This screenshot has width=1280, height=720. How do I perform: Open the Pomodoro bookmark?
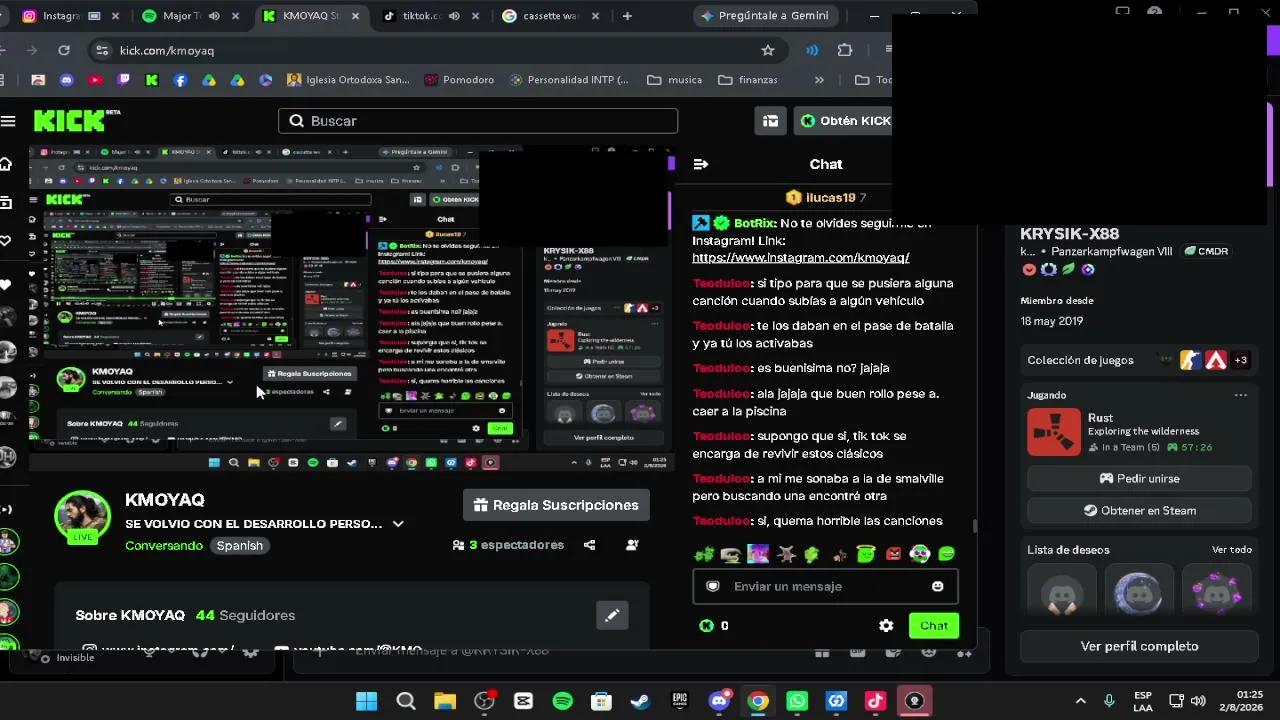coord(459,80)
